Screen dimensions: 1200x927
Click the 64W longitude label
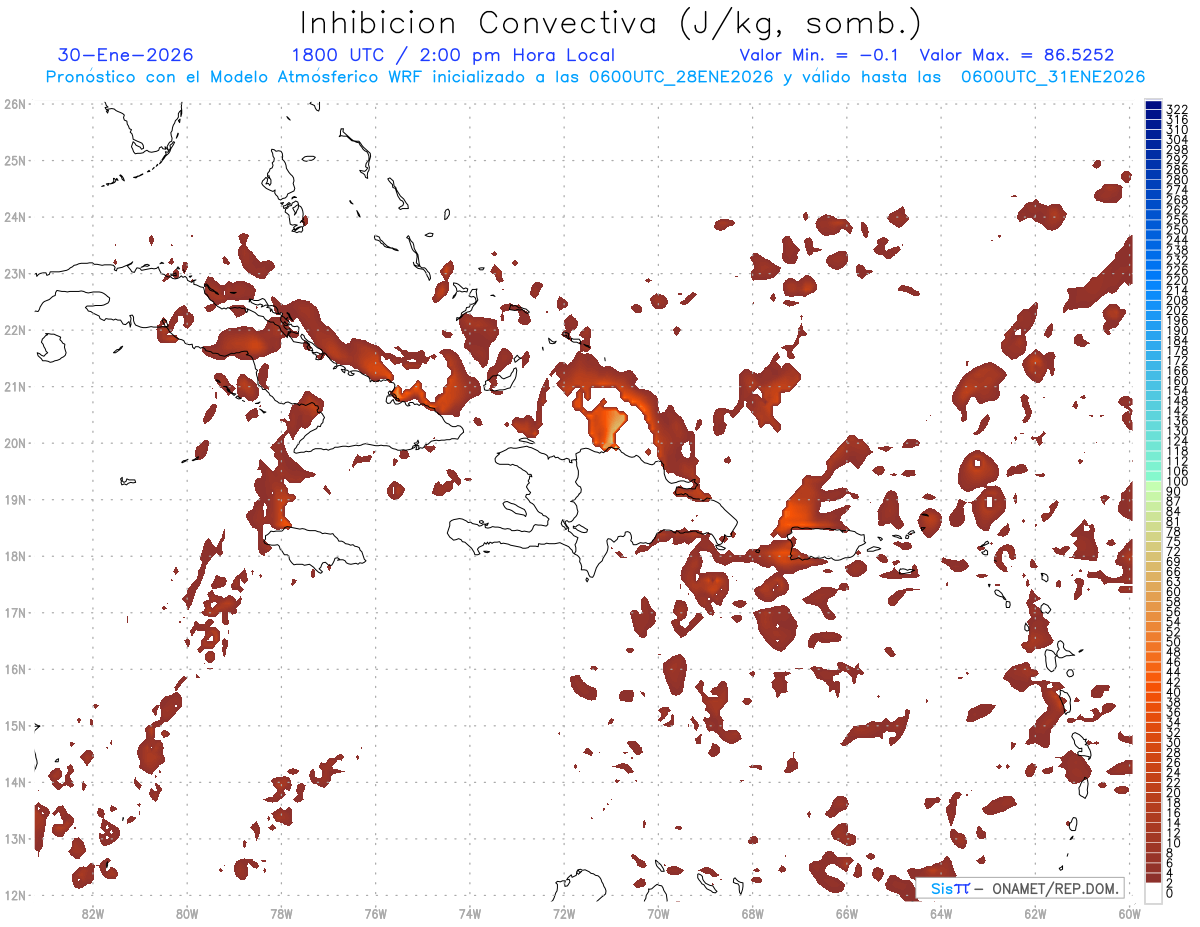[x=941, y=912]
